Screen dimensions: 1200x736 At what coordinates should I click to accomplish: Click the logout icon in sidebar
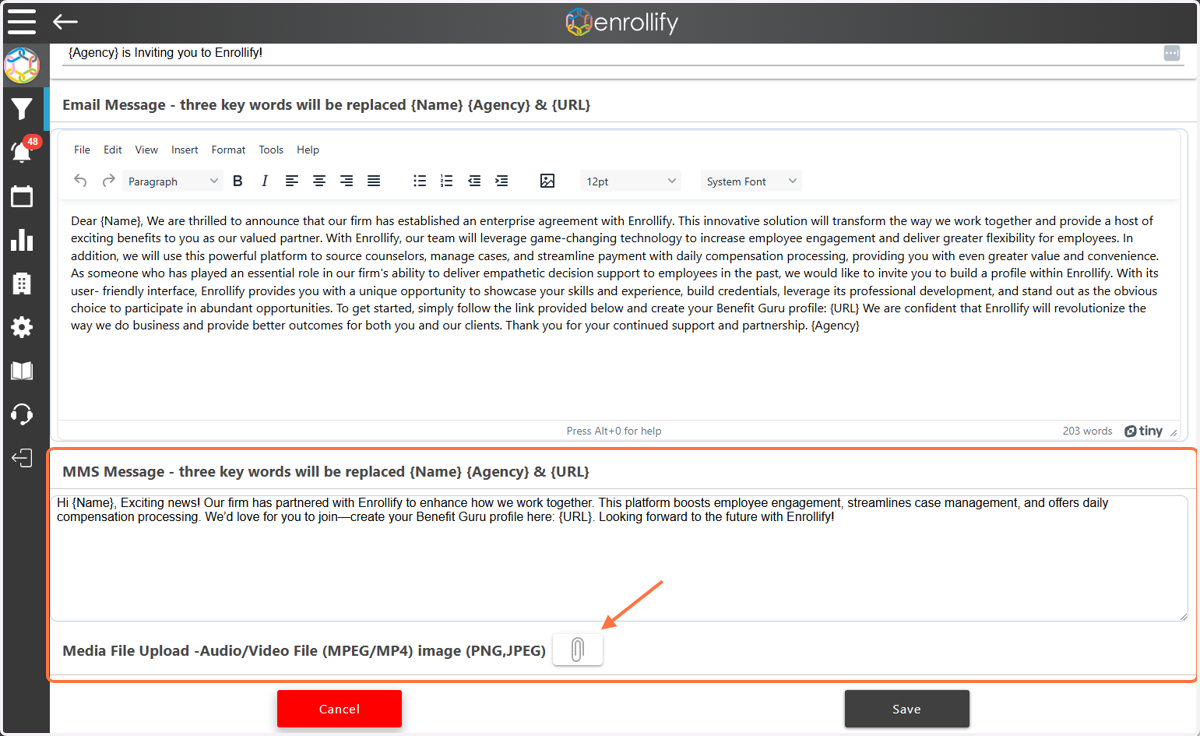pos(22,458)
